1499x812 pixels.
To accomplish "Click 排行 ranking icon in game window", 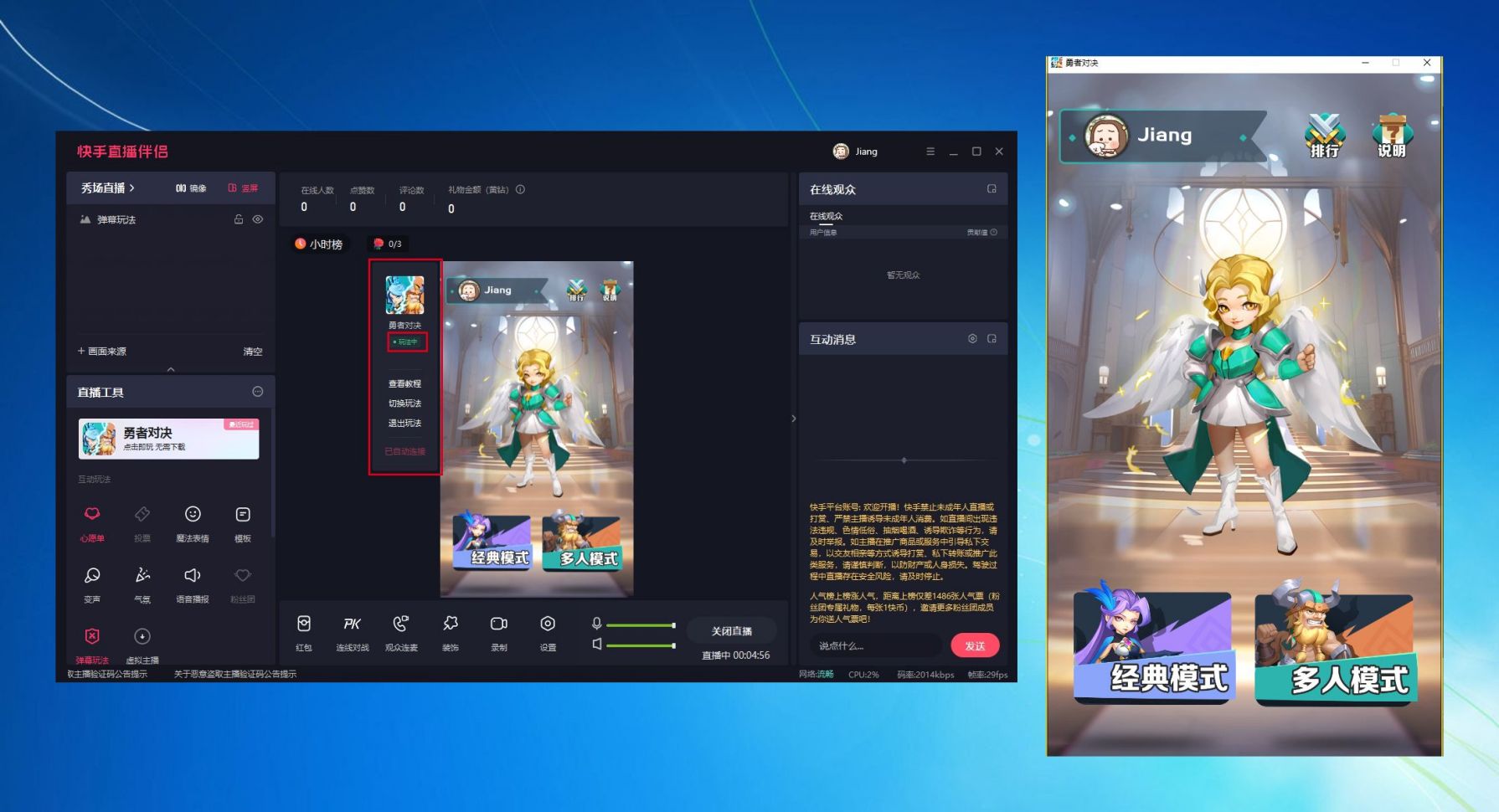I will (x=1325, y=136).
